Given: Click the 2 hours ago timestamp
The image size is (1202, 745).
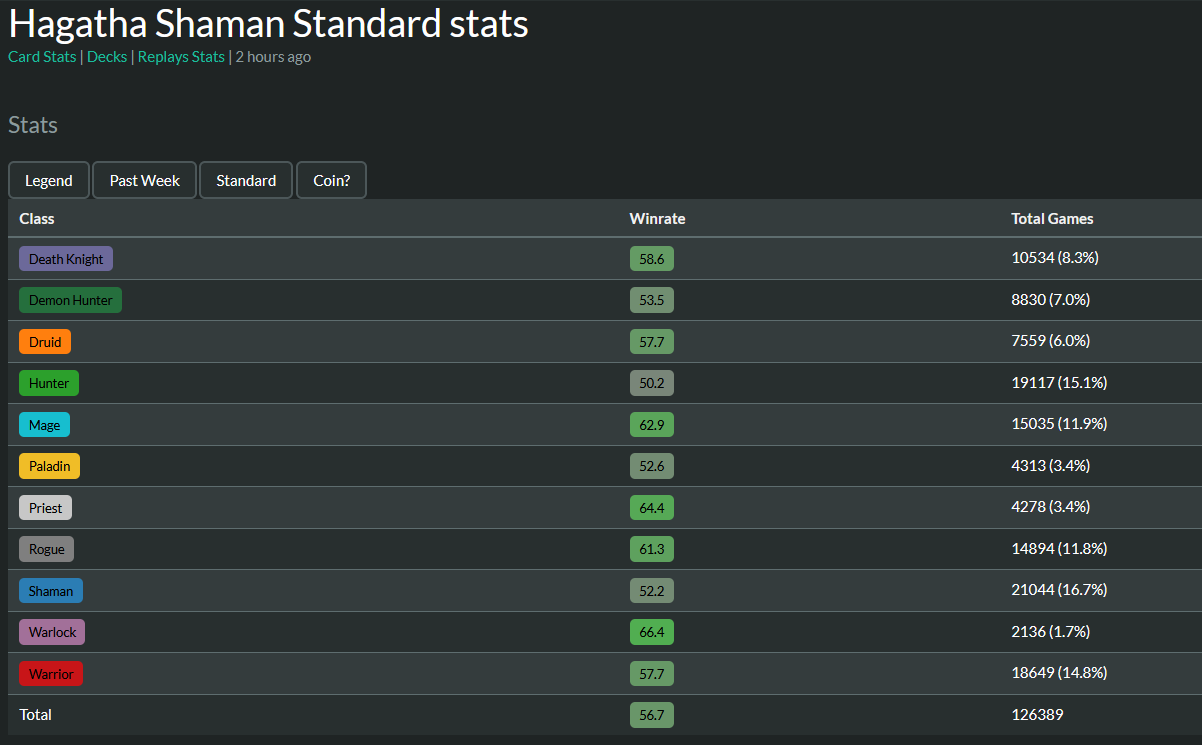Looking at the screenshot, I should coord(273,57).
